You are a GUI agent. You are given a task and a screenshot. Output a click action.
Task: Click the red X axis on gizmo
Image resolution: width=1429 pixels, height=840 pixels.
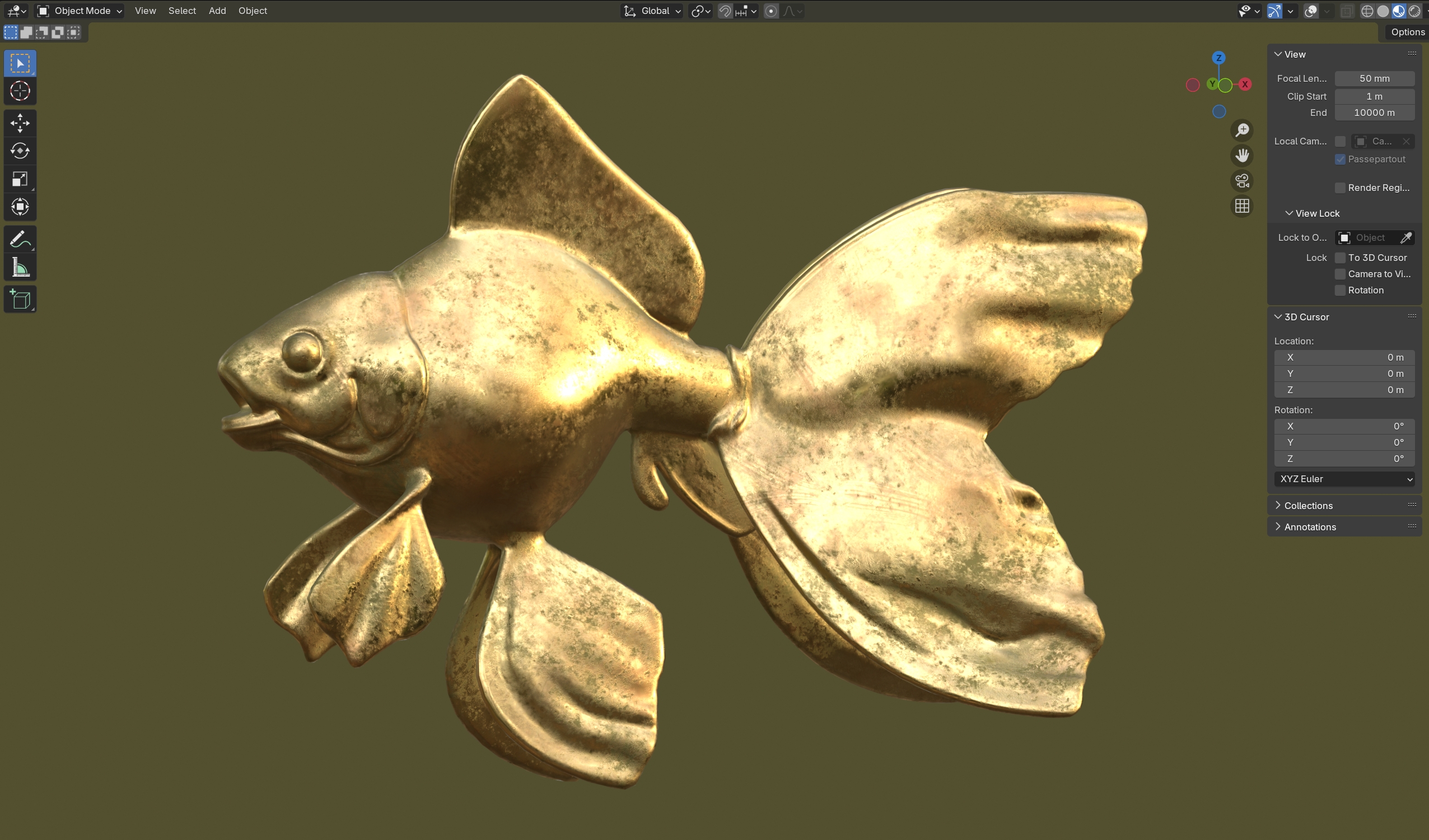1245,85
